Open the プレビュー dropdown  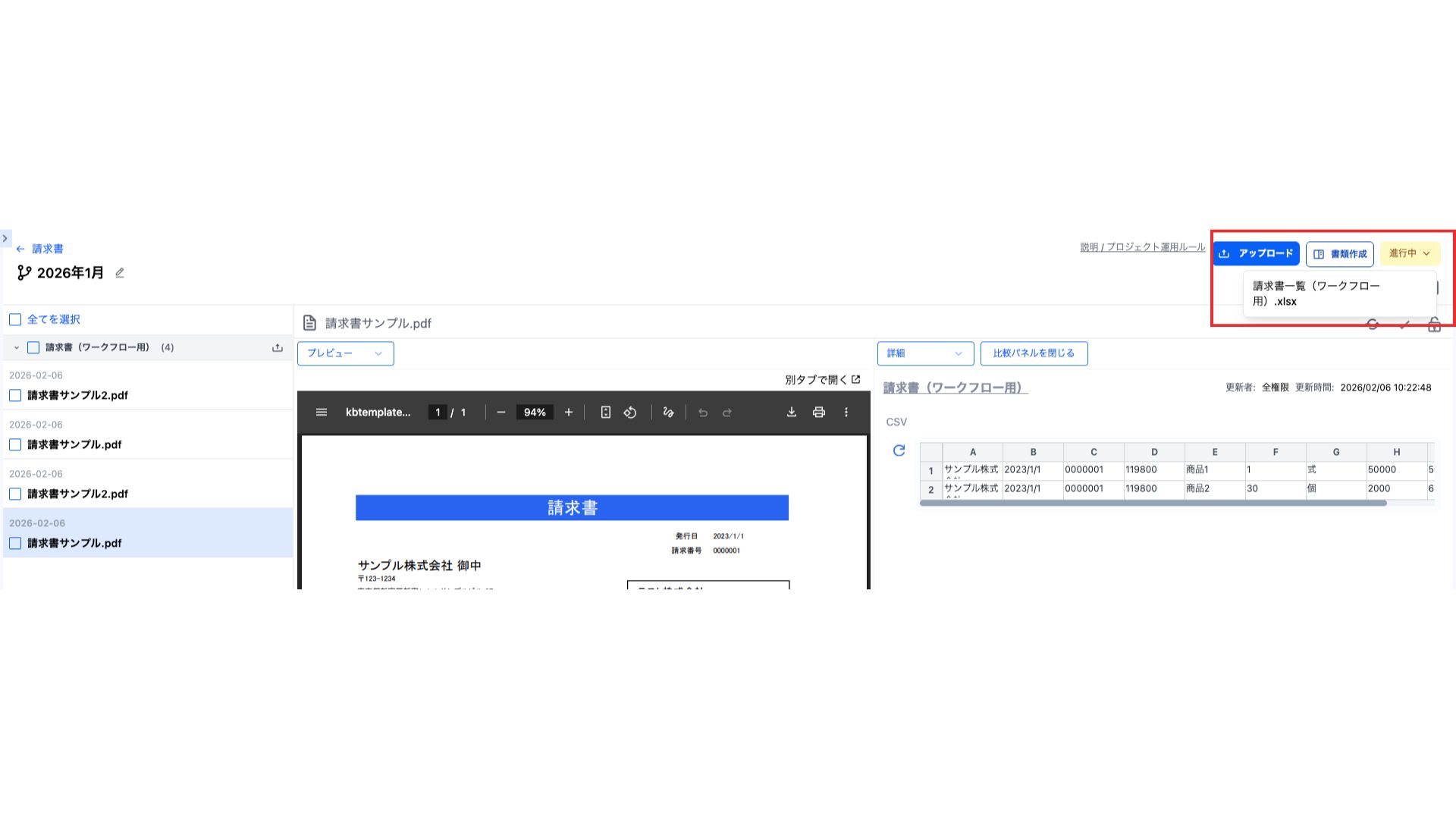(x=345, y=353)
